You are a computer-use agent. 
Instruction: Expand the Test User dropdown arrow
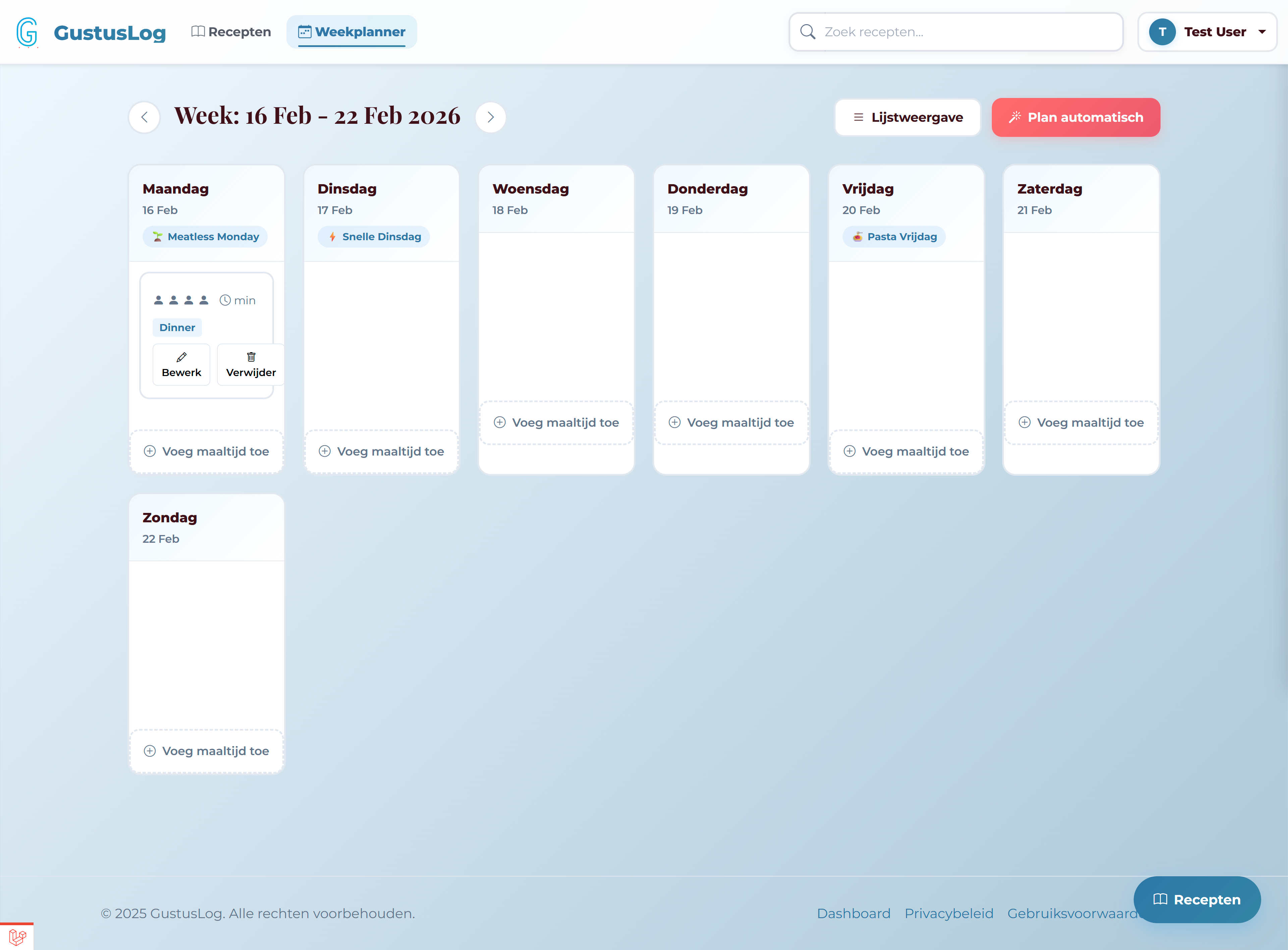1262,32
